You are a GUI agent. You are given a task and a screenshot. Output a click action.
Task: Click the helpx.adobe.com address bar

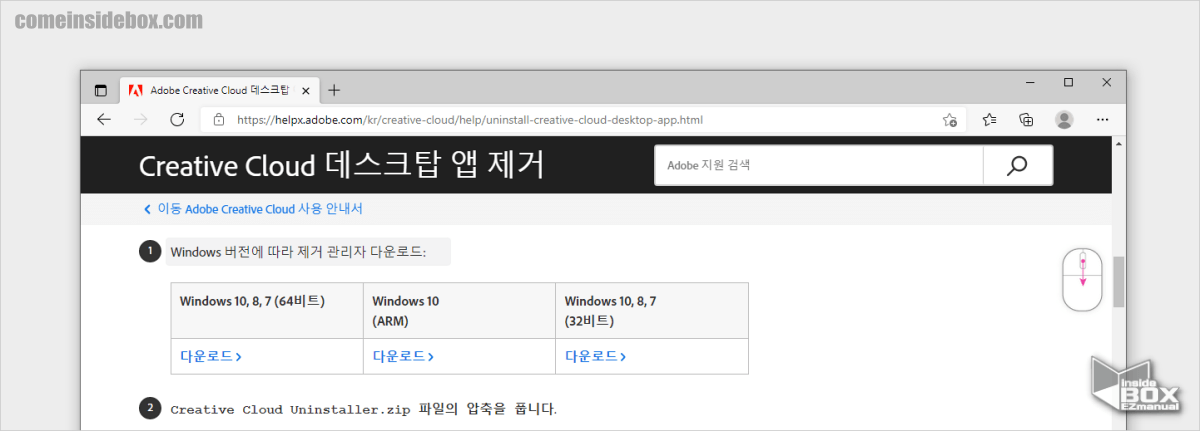[583, 120]
